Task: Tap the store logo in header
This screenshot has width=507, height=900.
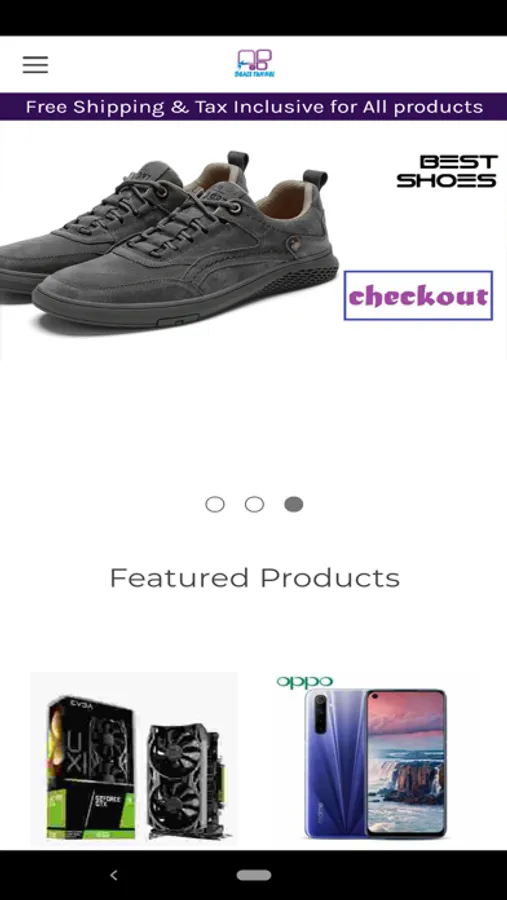Action: click(x=255, y=63)
